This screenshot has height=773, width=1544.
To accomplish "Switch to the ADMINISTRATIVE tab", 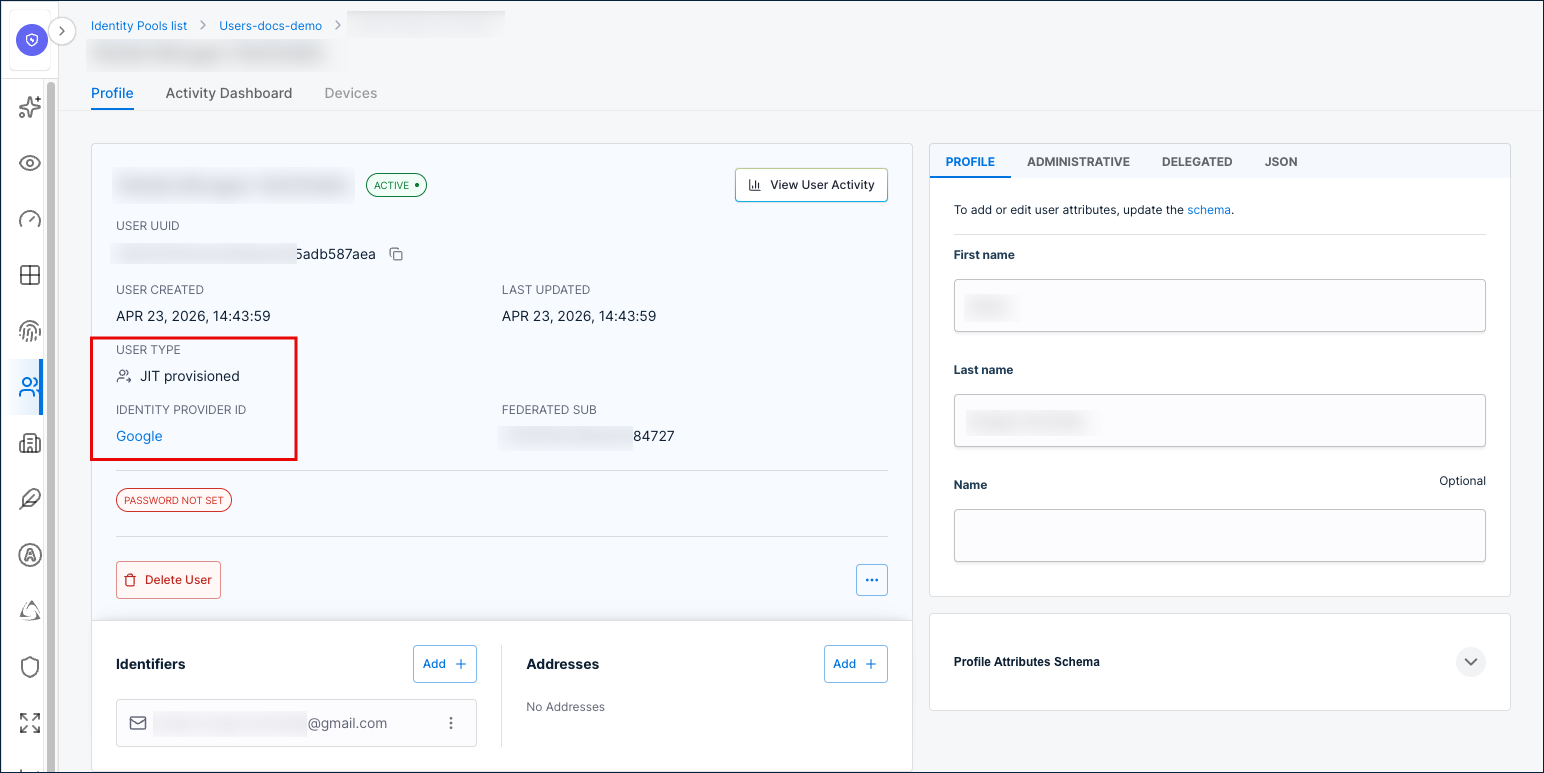I will 1078,161.
